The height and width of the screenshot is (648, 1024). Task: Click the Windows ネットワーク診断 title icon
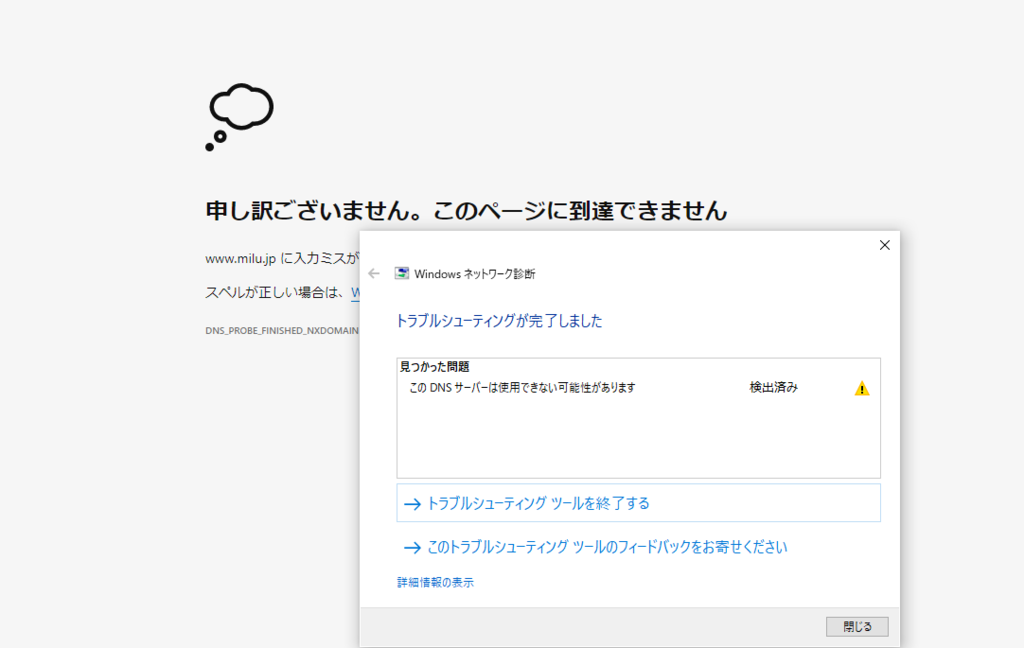[x=402, y=273]
